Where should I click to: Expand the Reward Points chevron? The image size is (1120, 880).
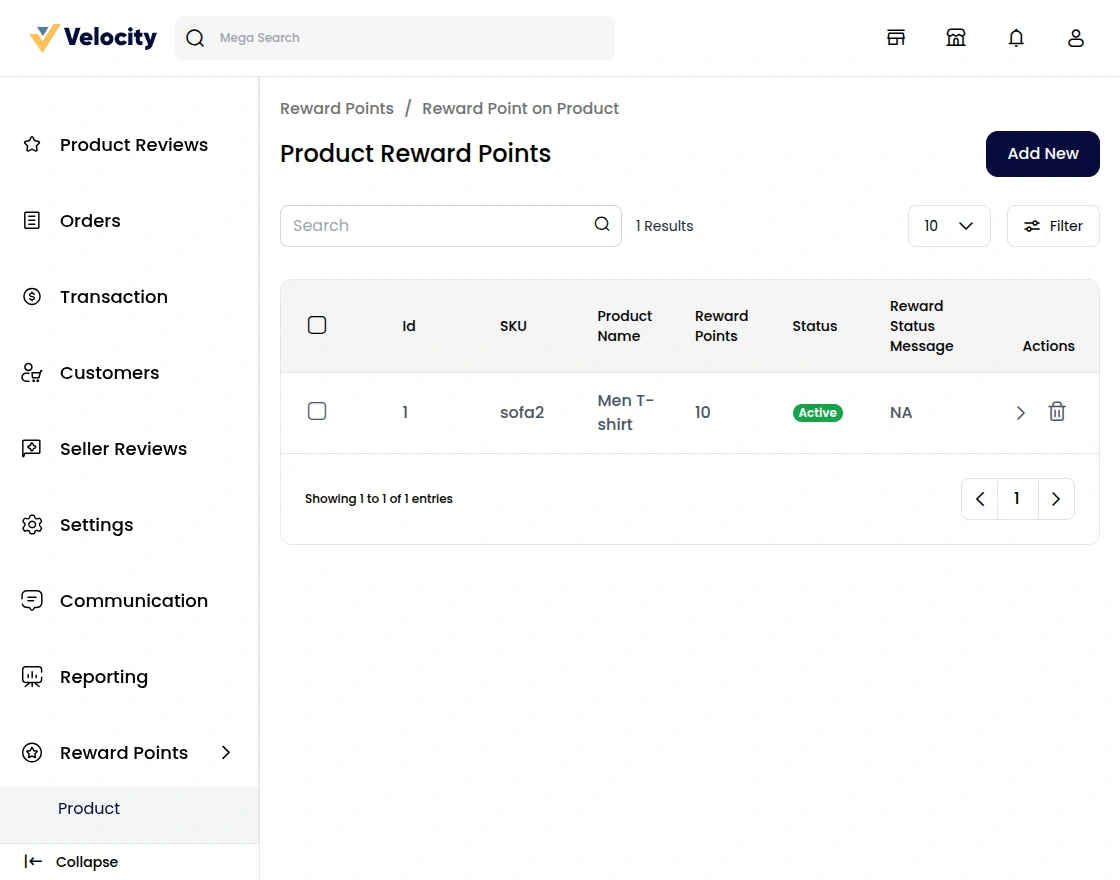click(226, 752)
